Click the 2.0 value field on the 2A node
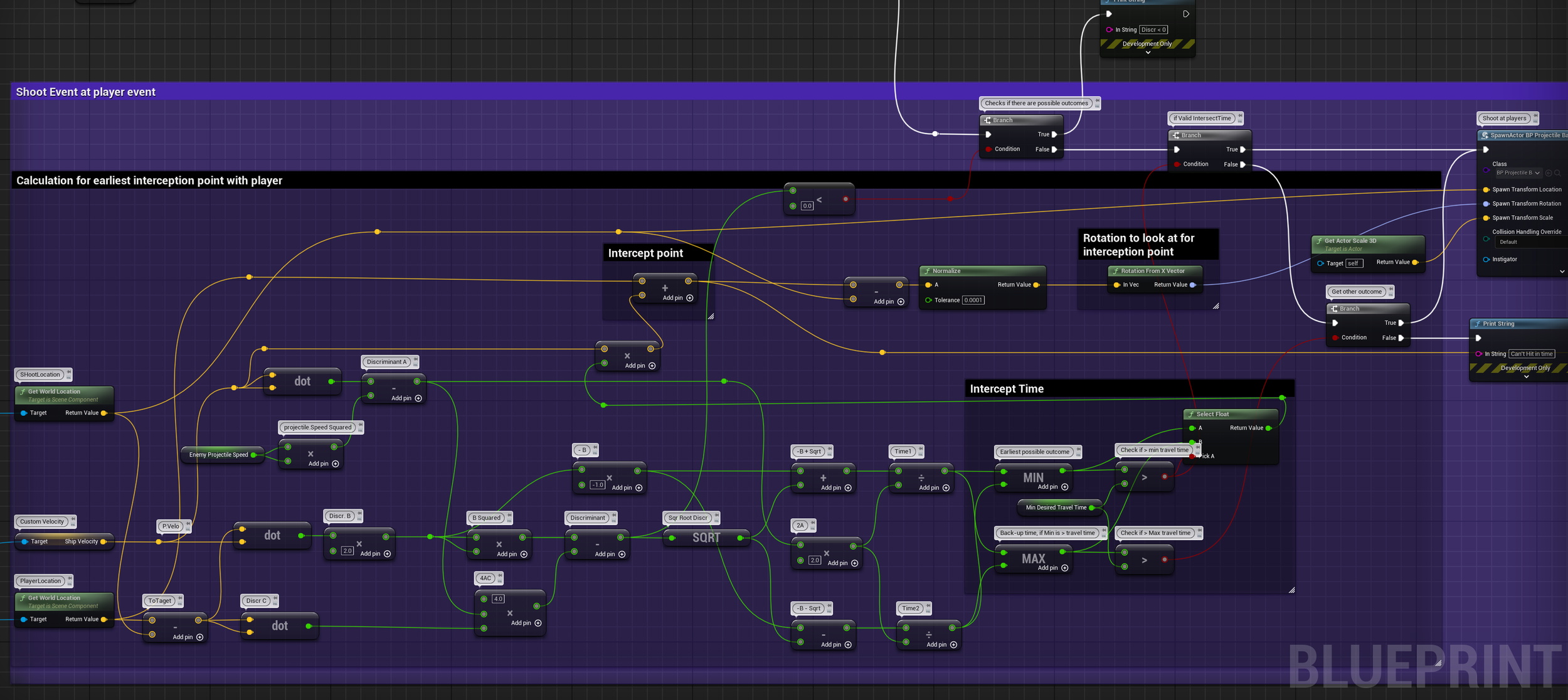Screen dimensions: 1568x700 (x=815, y=560)
